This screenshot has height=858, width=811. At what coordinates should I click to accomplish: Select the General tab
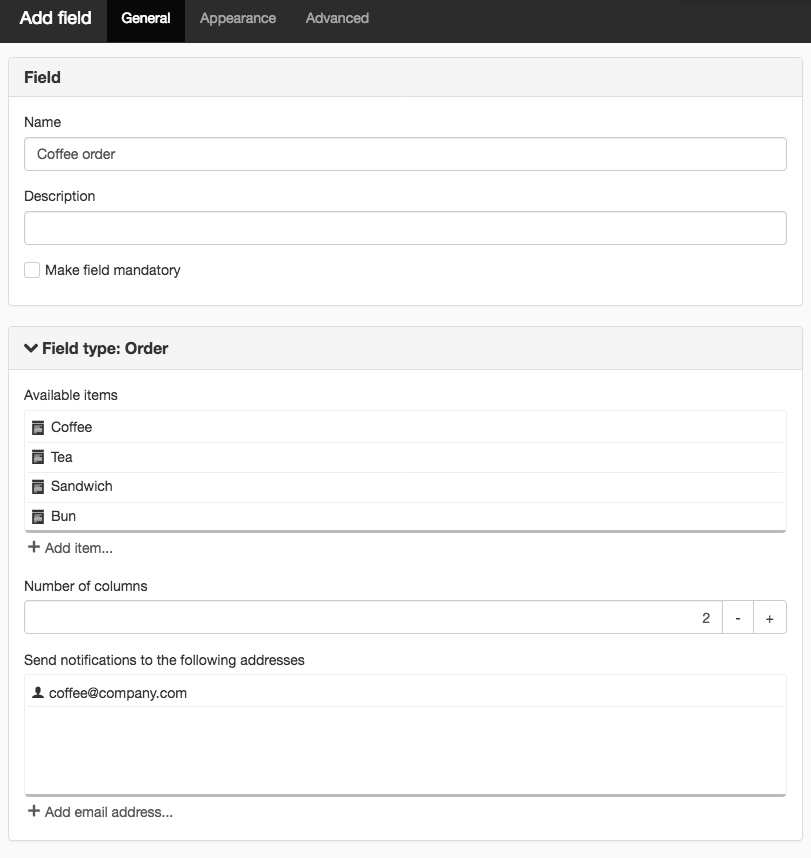tap(146, 19)
